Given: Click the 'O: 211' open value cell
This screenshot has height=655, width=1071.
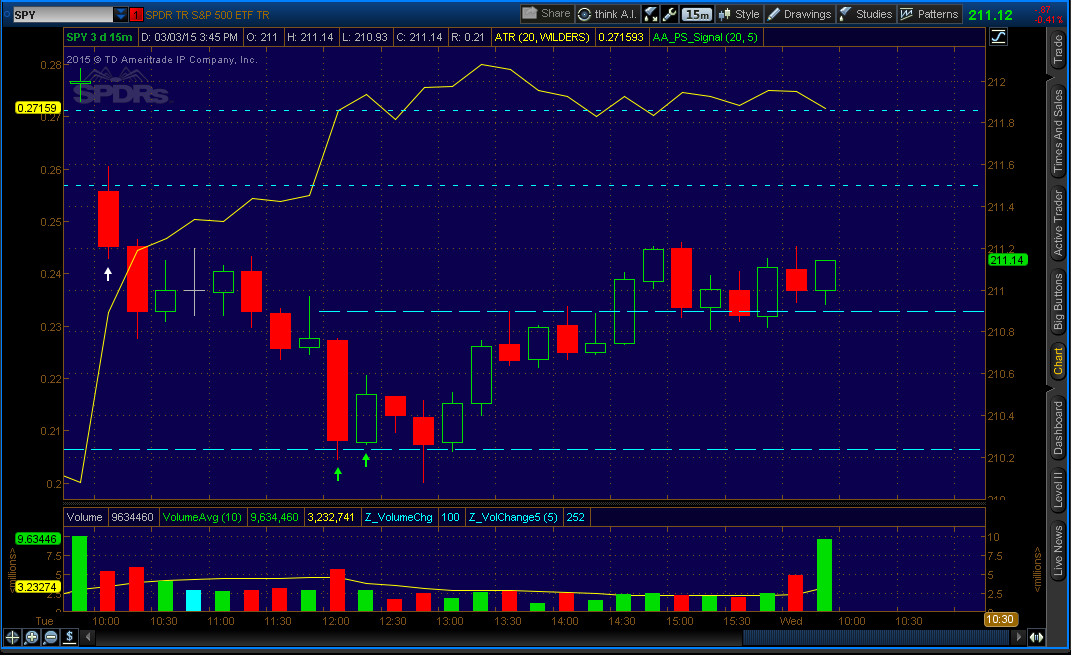Looking at the screenshot, I should pyautogui.click(x=262, y=37).
